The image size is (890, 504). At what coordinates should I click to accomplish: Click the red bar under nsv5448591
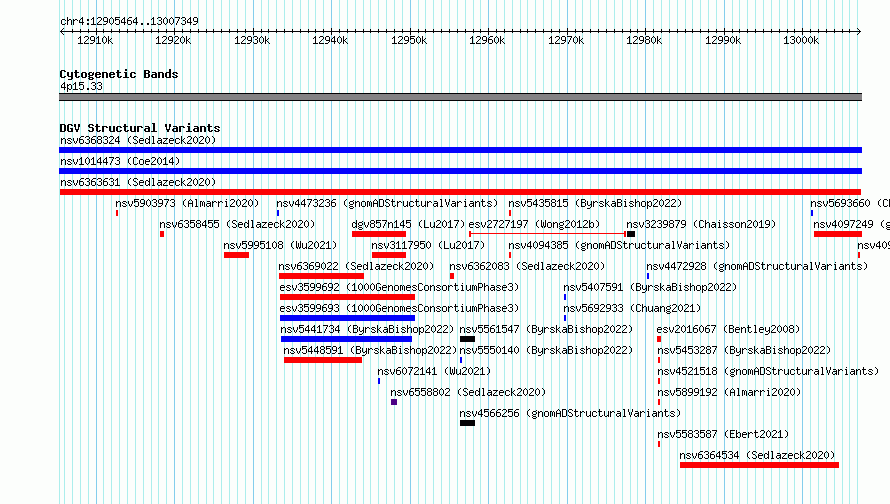click(x=323, y=360)
